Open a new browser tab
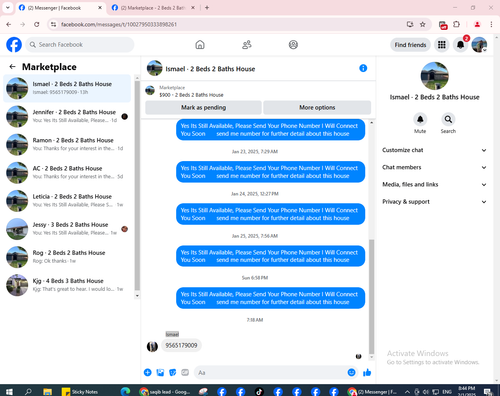 point(207,8)
